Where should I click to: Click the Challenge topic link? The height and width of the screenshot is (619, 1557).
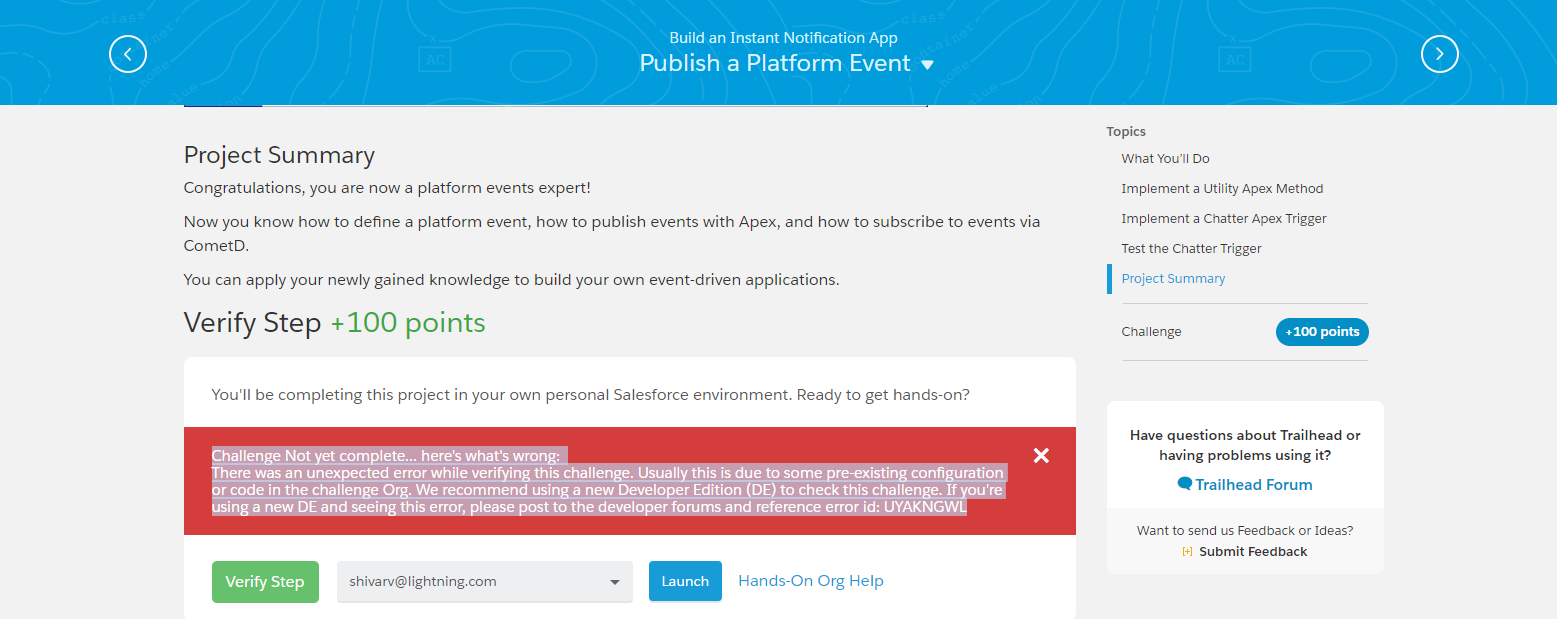pos(1151,331)
